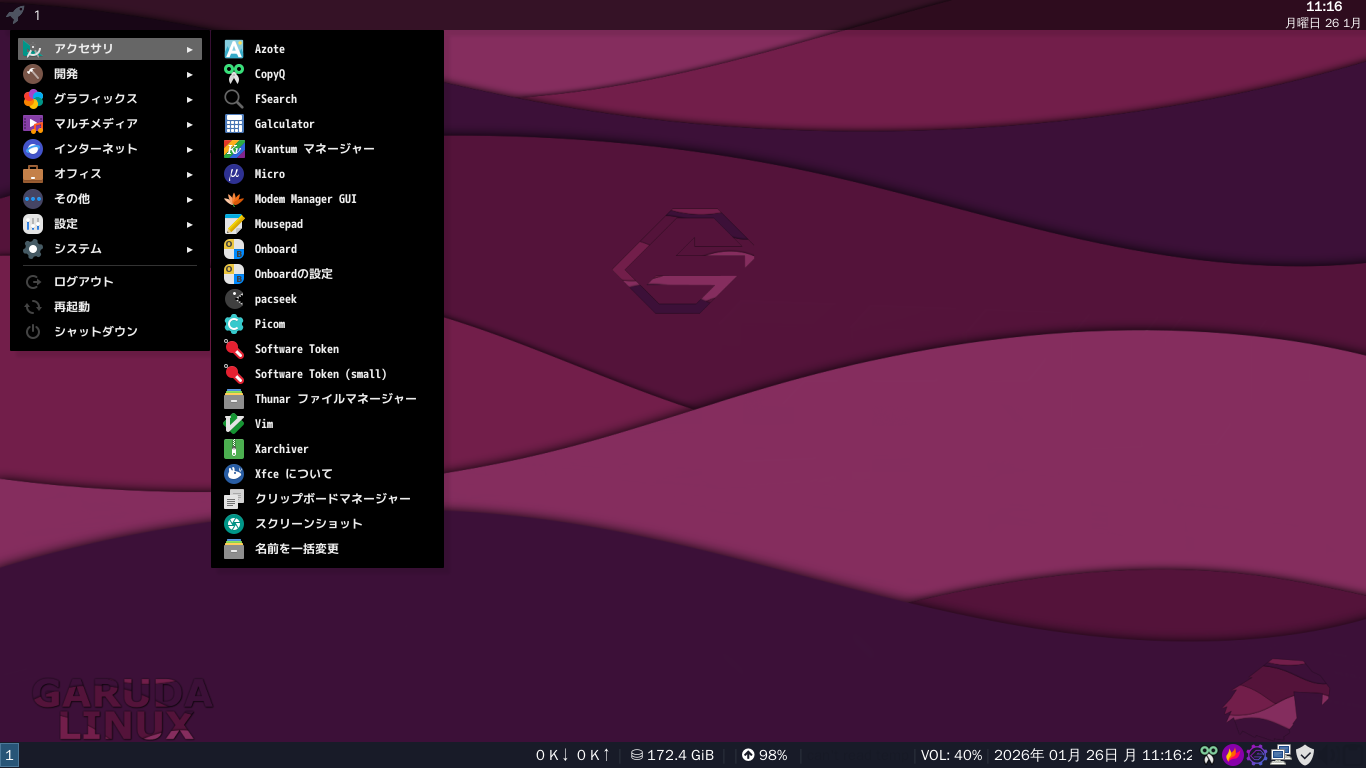Expand the システム submenu arrow
Viewport: 1366px width, 768px height.
pyautogui.click(x=189, y=249)
